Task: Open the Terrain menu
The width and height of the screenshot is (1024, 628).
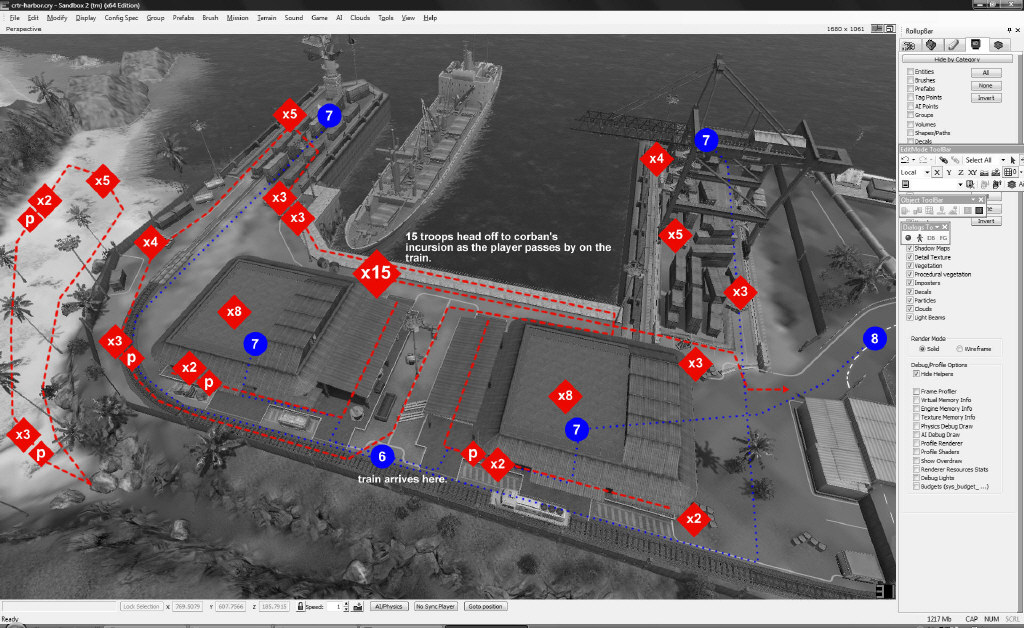Action: point(266,18)
